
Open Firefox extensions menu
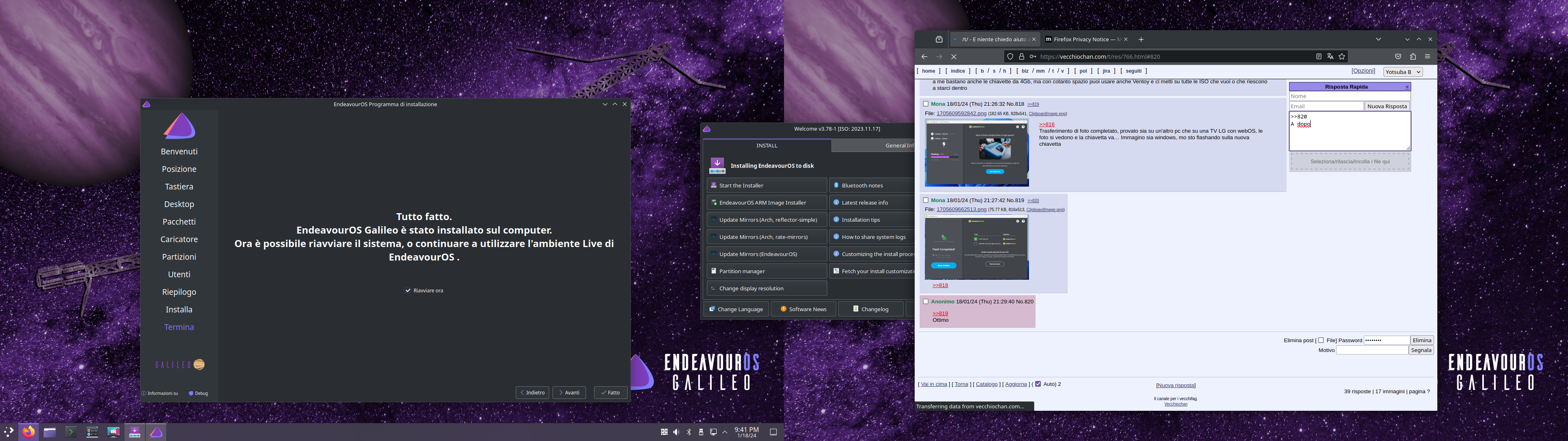pyautogui.click(x=1413, y=57)
